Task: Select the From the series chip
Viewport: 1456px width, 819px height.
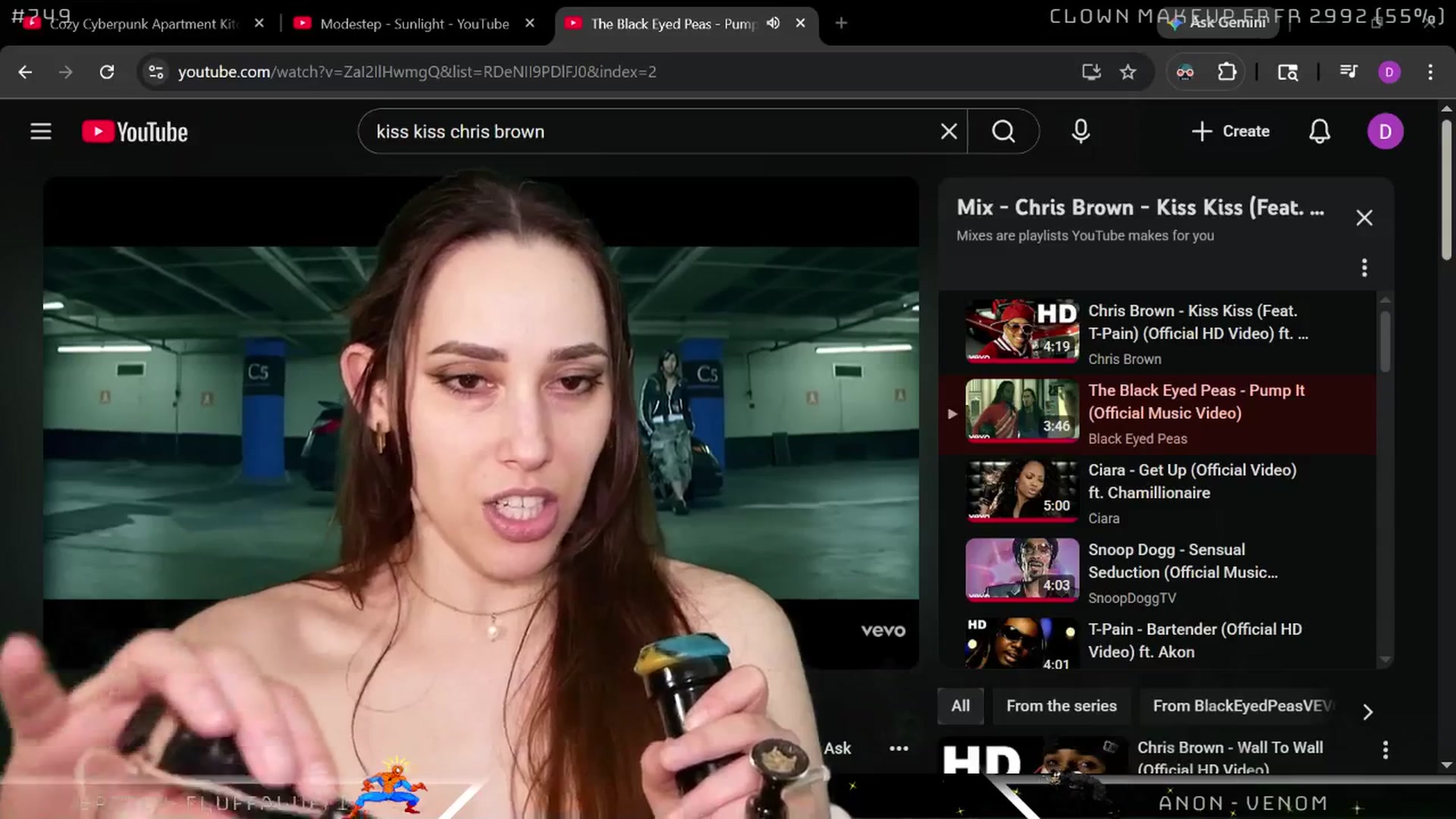Action: pos(1062,706)
